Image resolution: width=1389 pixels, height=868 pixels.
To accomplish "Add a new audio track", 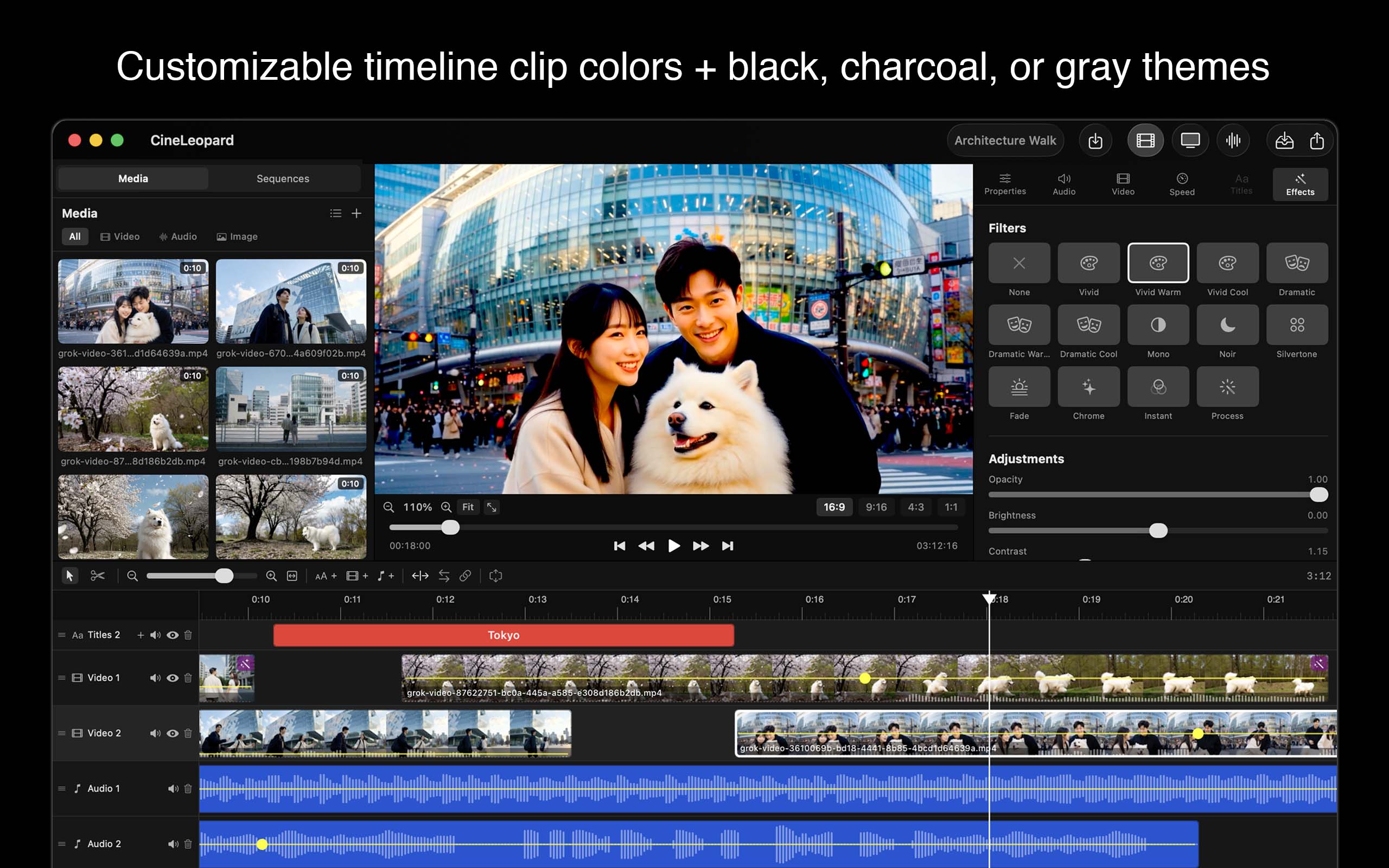I will [385, 576].
